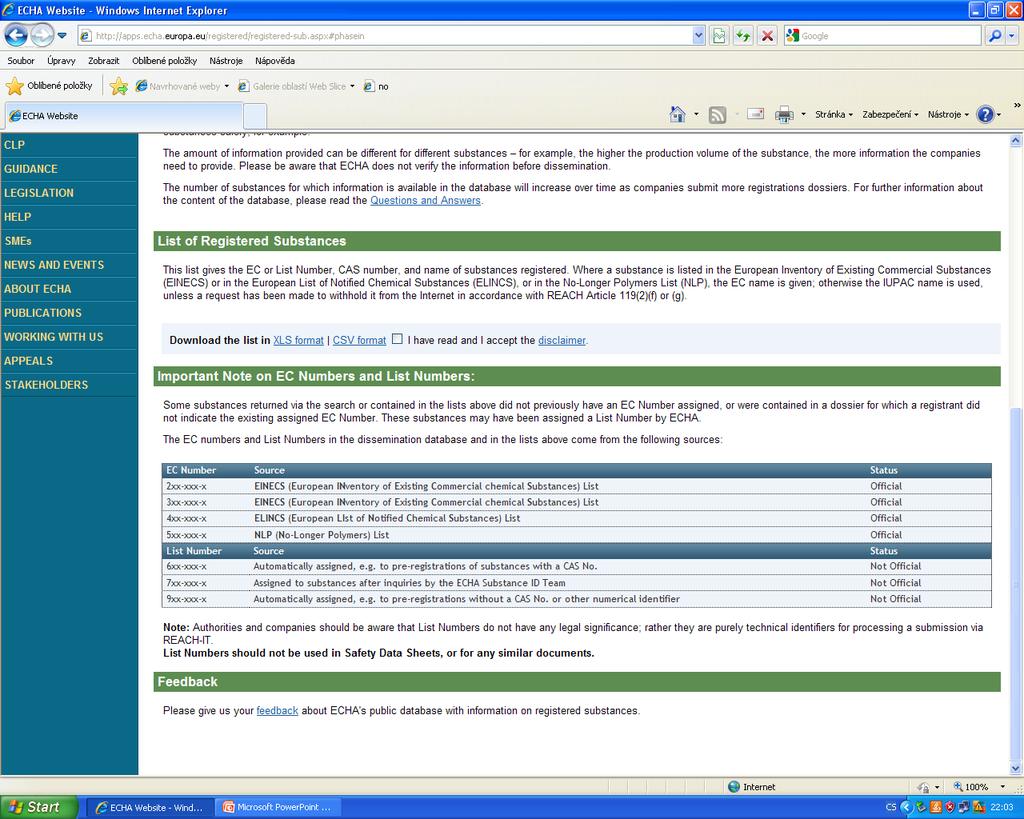Go to APPEALS page
The width and height of the screenshot is (1024, 819).
click(x=28, y=361)
